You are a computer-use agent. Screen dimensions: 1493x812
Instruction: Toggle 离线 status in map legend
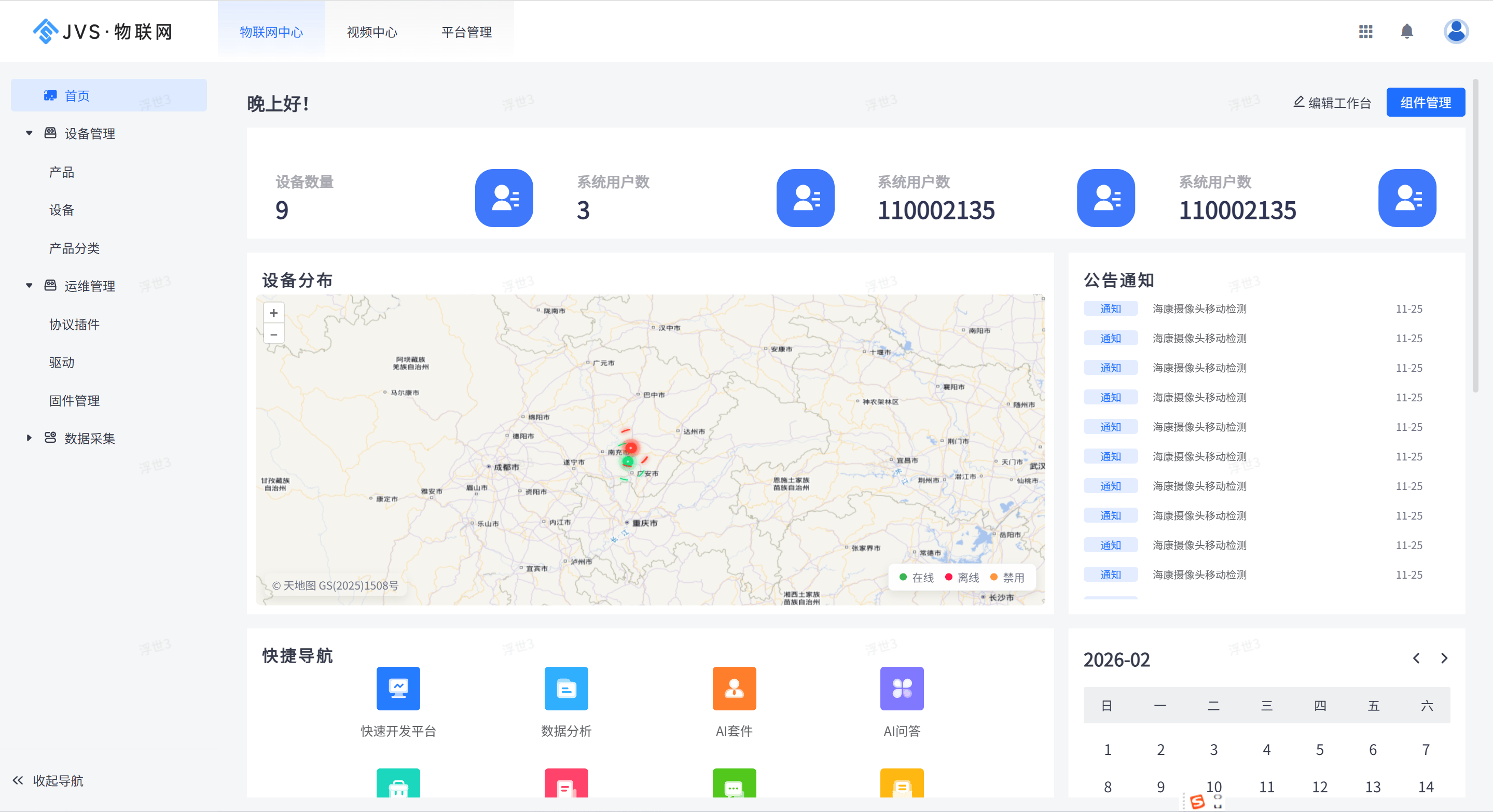(x=962, y=578)
